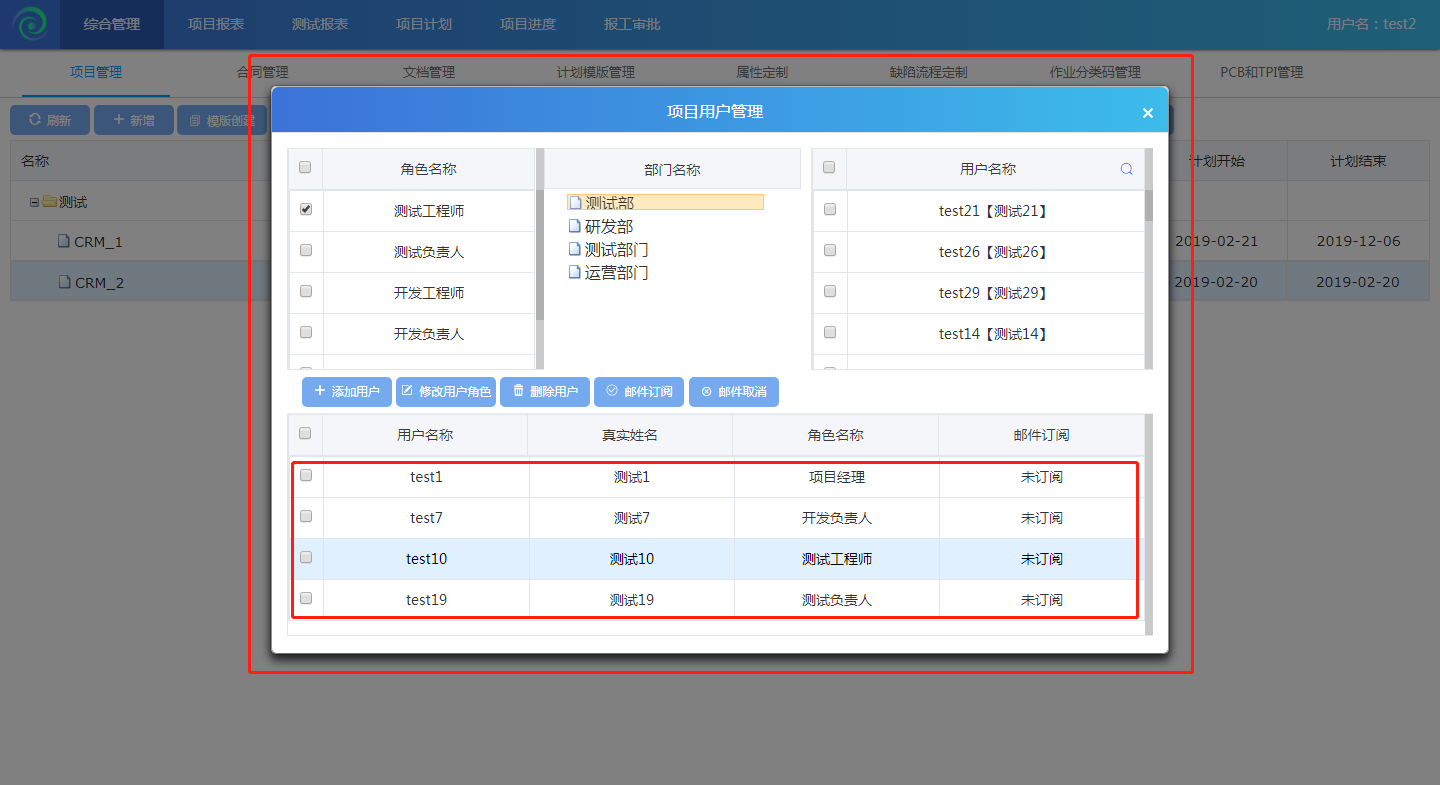Switch to the PCB和TPI管理 tab
Screen dimensions: 1440x785
pos(1261,72)
